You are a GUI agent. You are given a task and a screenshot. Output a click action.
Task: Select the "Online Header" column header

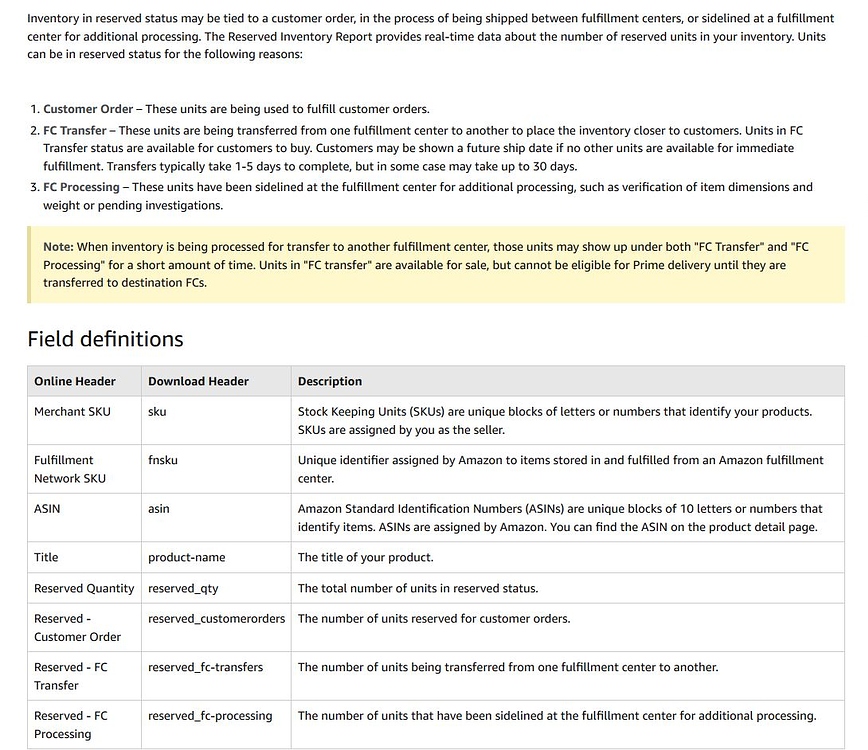(x=75, y=381)
